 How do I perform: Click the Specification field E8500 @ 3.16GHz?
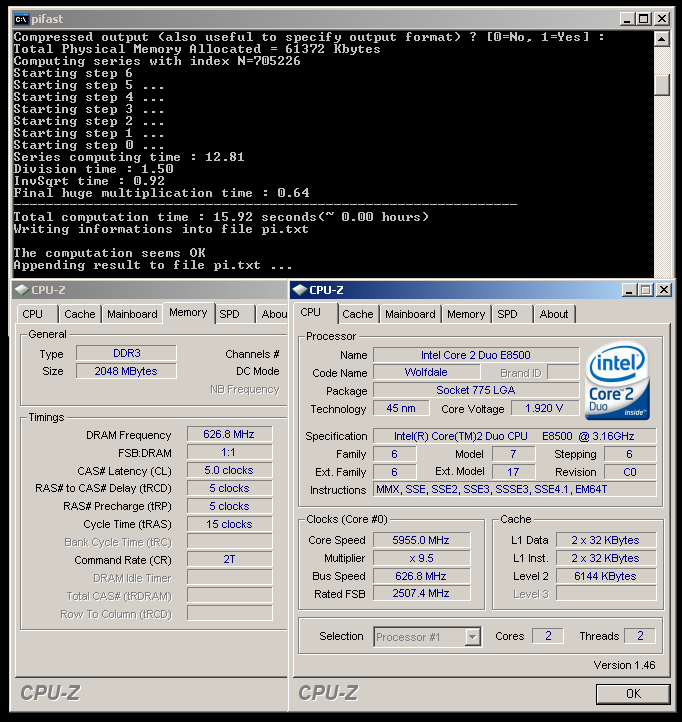pos(514,436)
